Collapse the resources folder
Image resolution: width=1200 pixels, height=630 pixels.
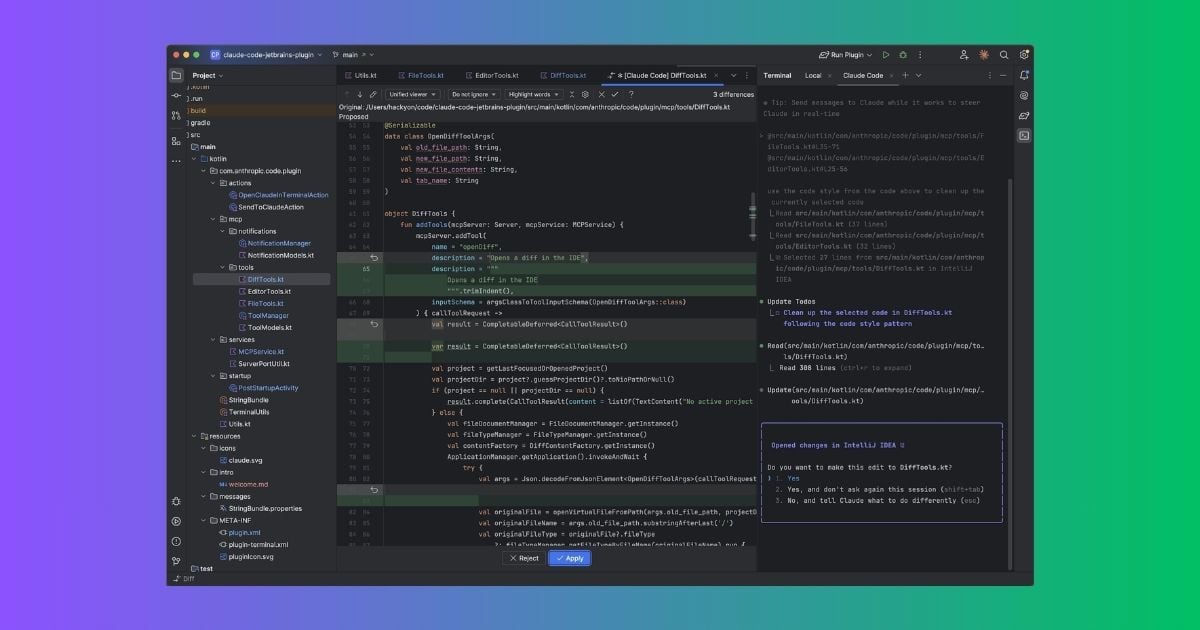pos(196,436)
